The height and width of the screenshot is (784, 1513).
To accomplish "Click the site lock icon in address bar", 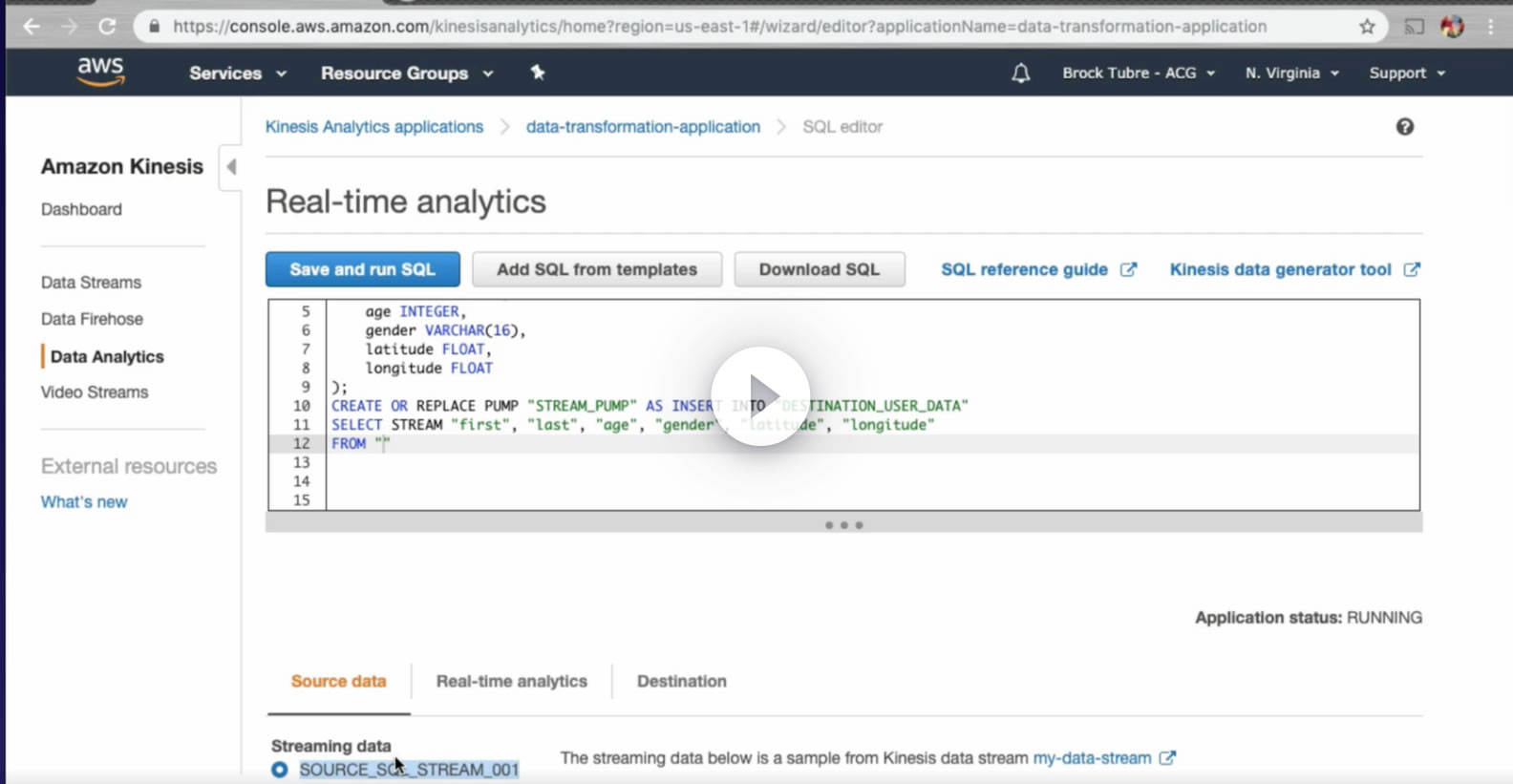I will (x=154, y=27).
